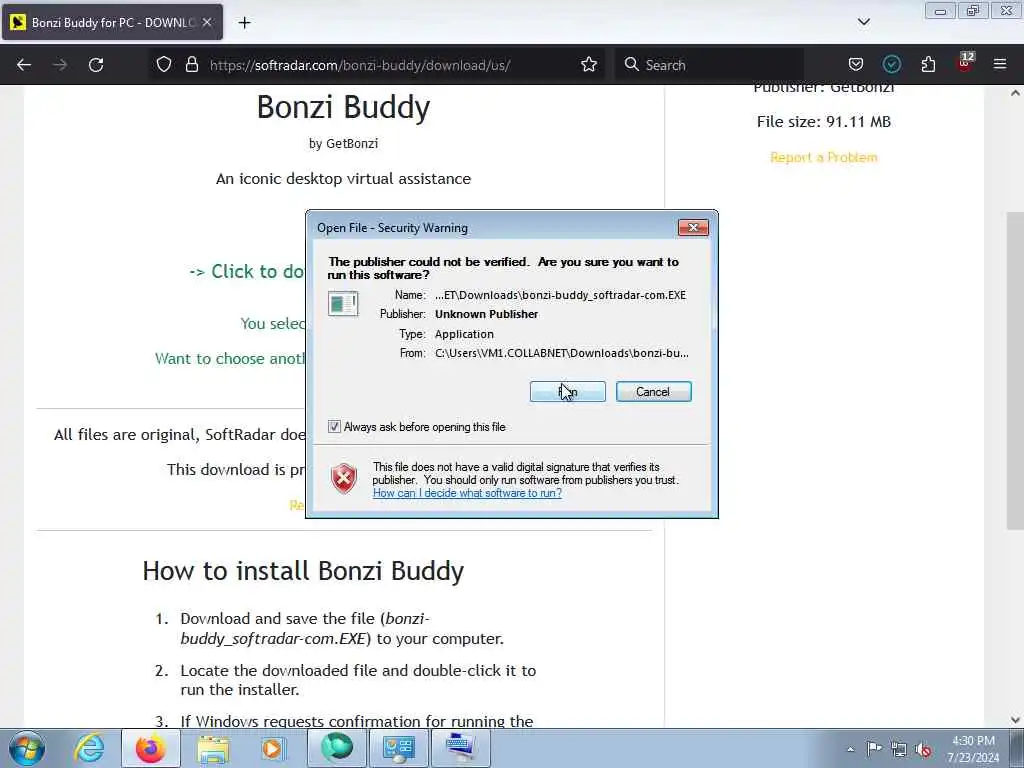Viewport: 1024px width, 768px height.
Task: Click Cancel in the security warning dialog
Action: click(x=653, y=392)
